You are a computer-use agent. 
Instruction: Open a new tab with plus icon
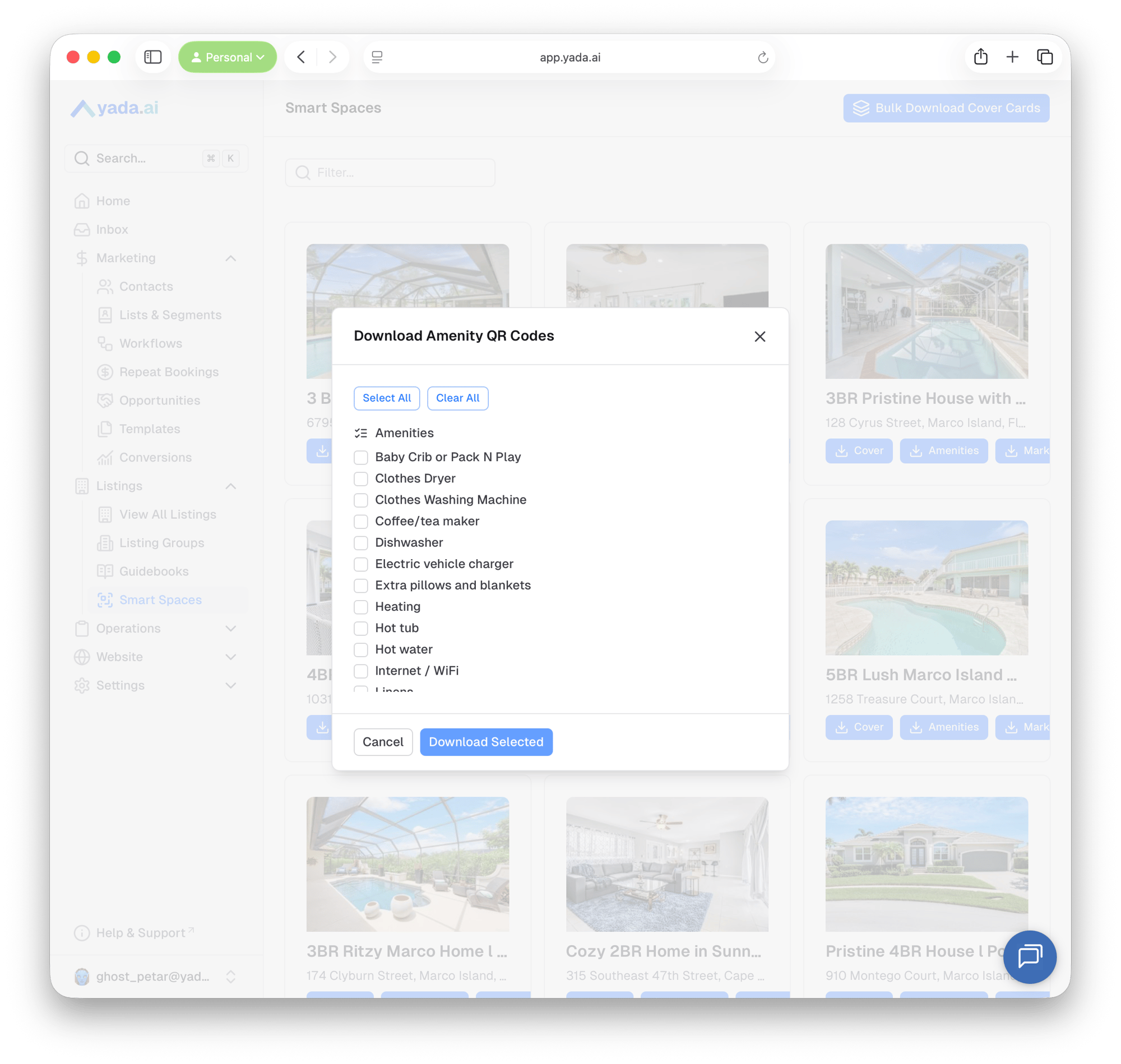click(x=1012, y=57)
